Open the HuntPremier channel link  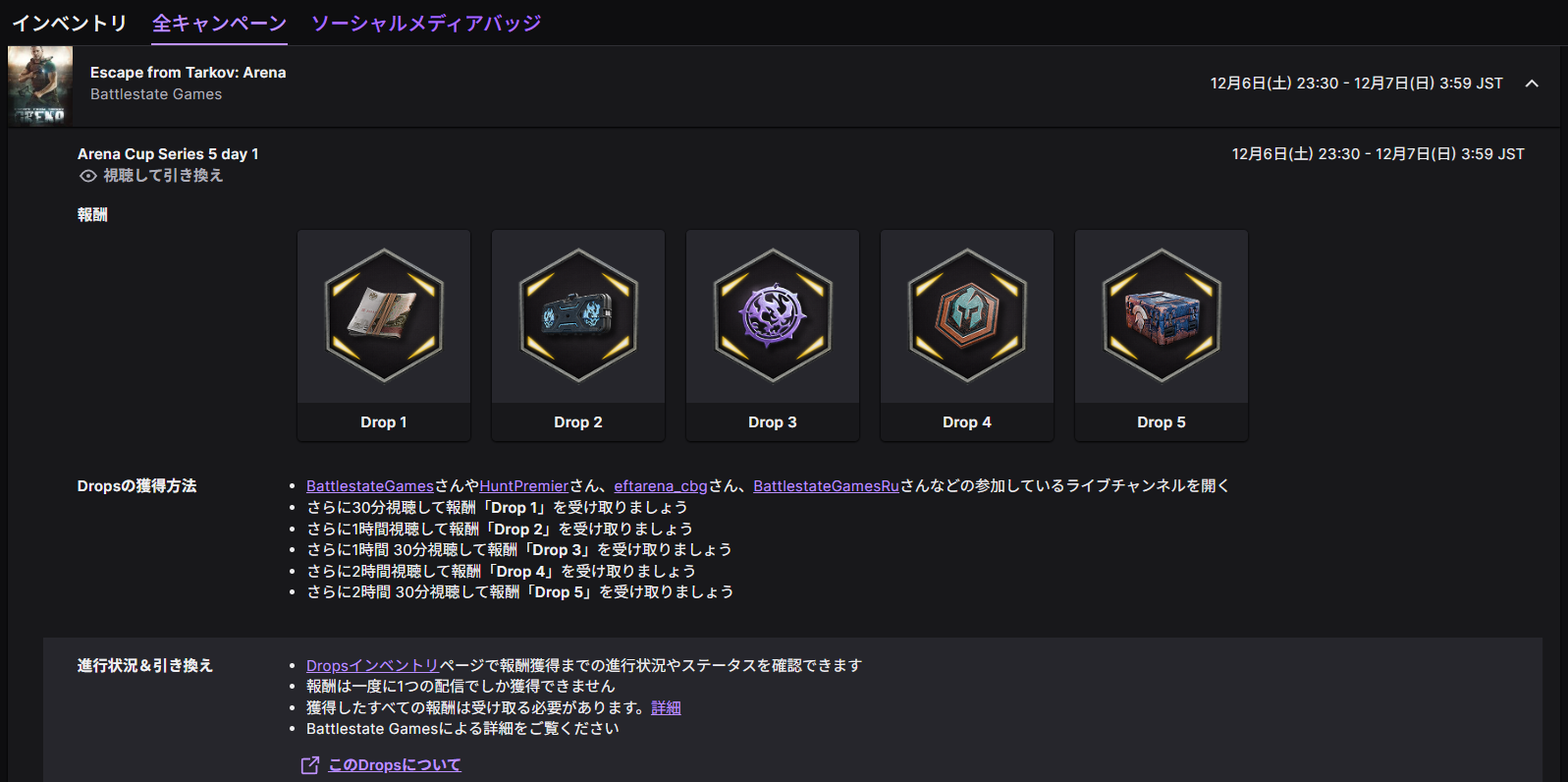pyautogui.click(x=524, y=486)
